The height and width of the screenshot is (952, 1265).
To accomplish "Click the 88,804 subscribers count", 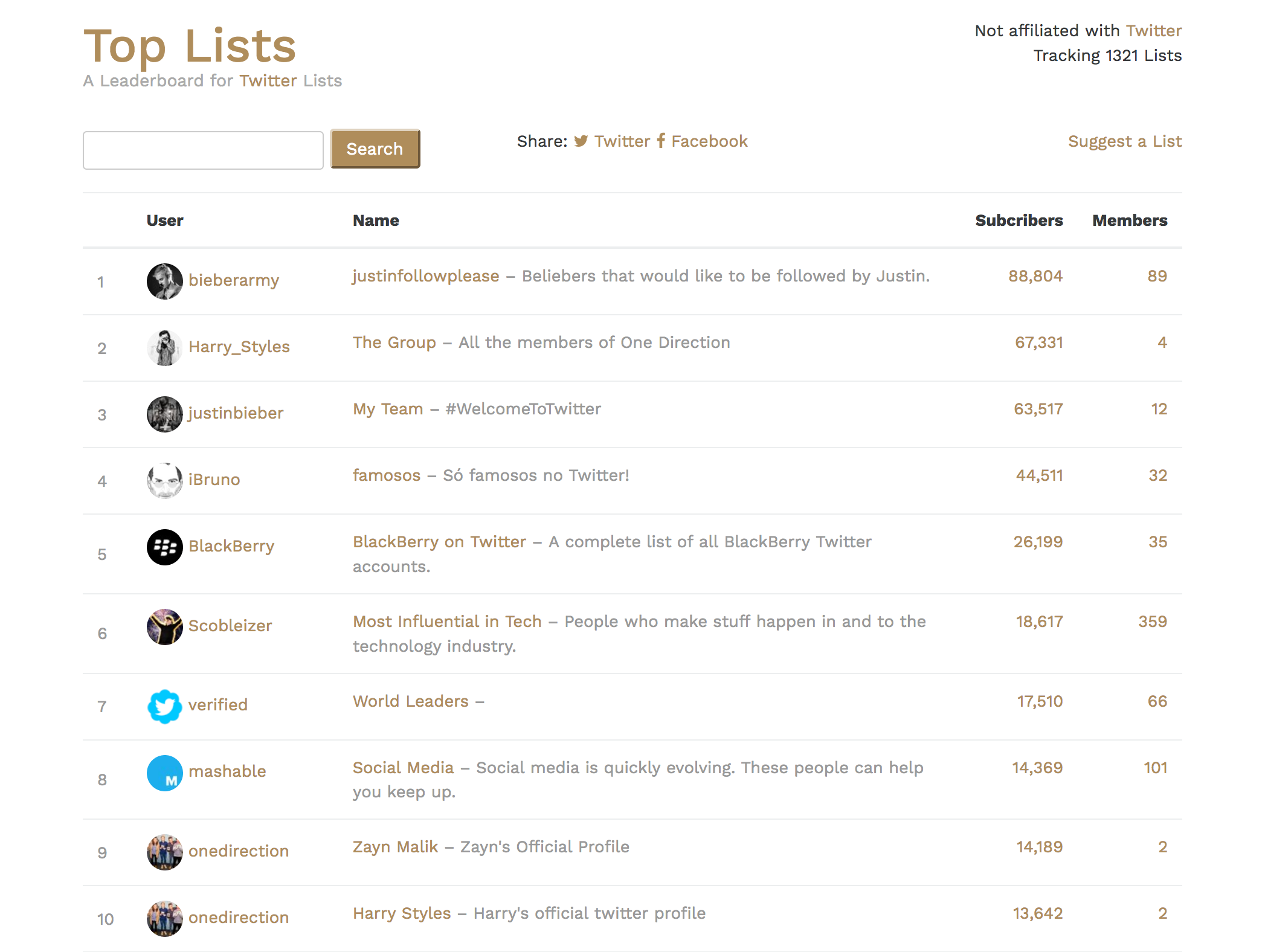I will [x=1035, y=276].
